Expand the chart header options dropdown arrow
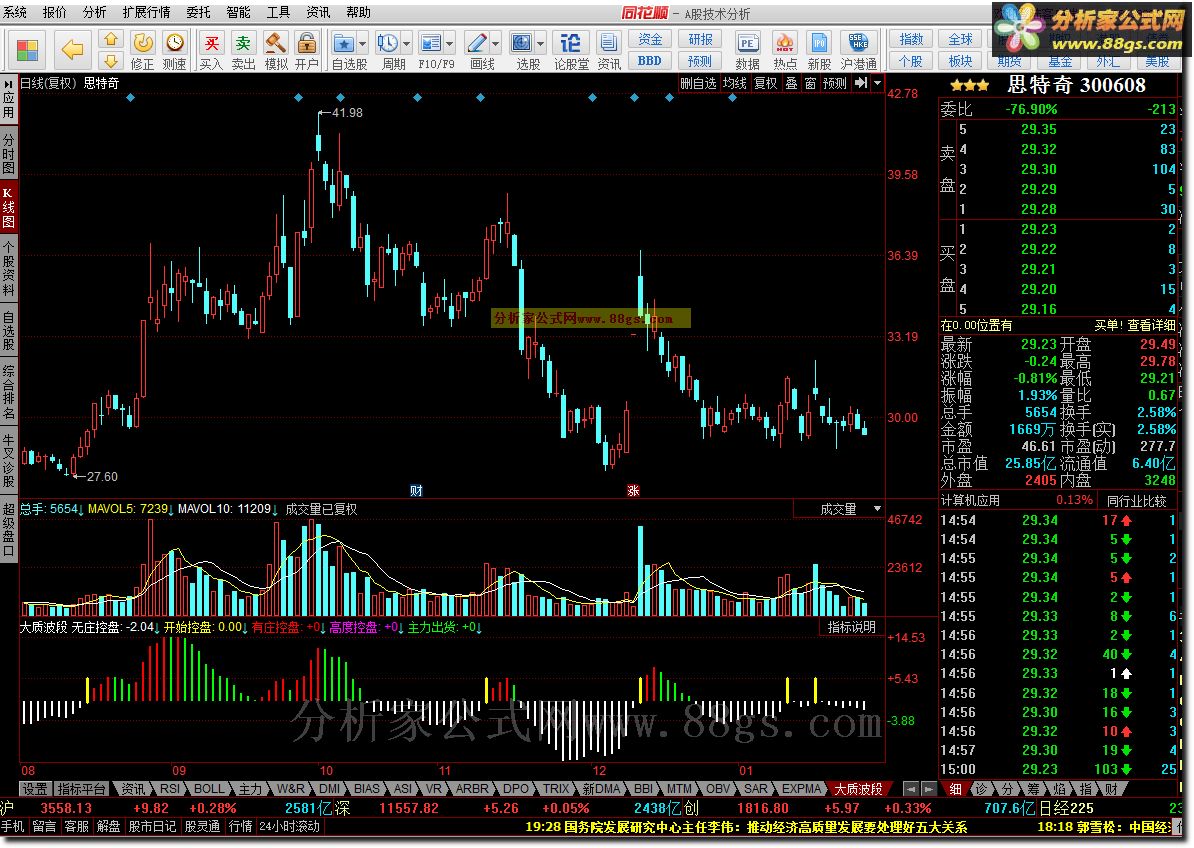This screenshot has height=848, width=1194. click(x=877, y=83)
